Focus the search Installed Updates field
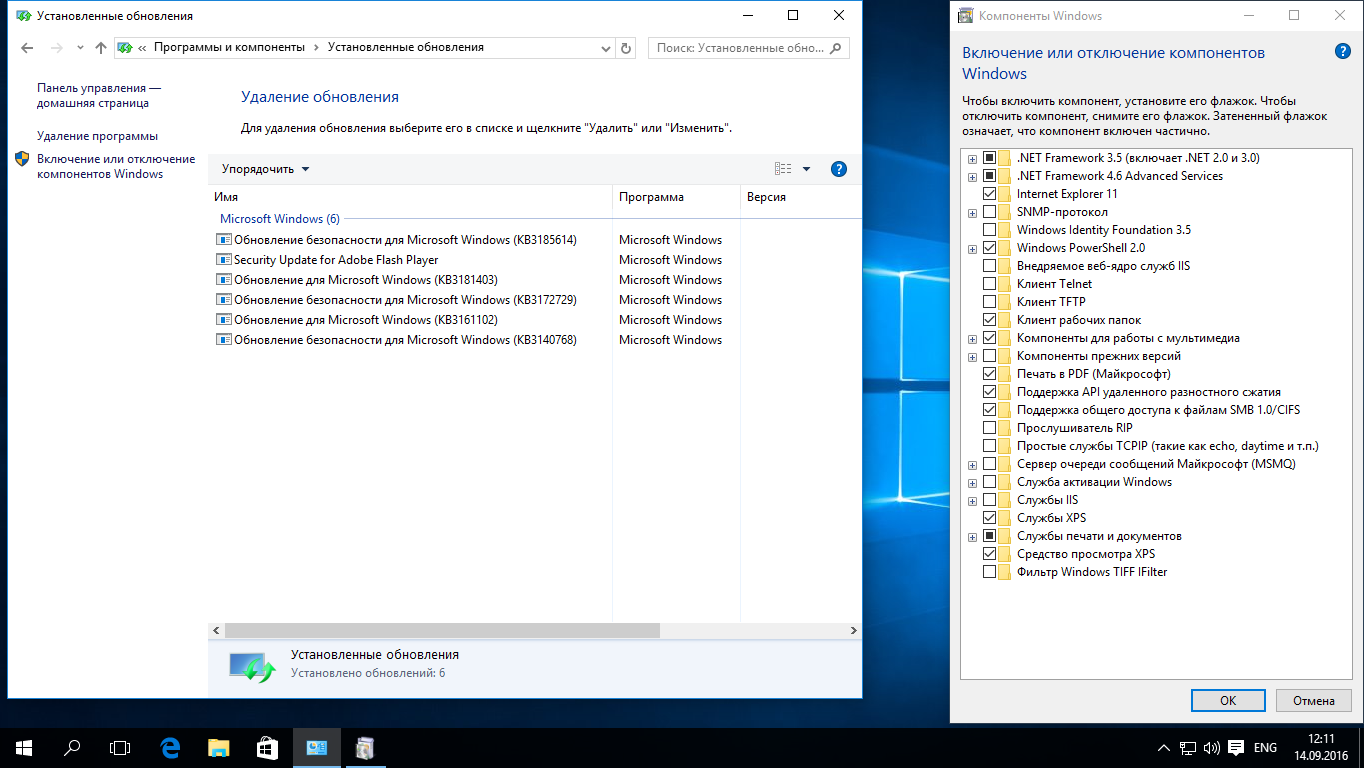This screenshot has width=1364, height=768. 748,47
